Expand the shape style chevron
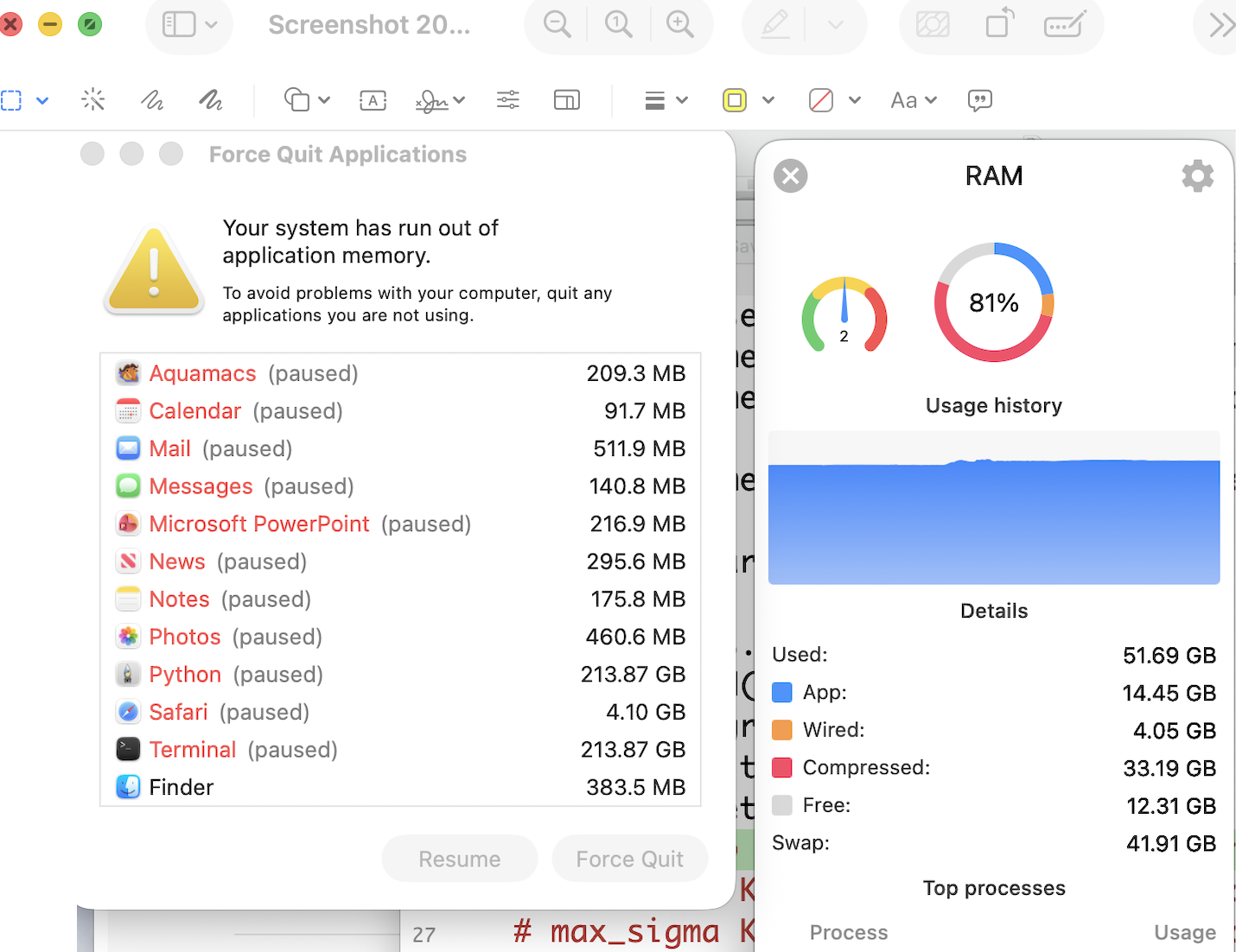Image resolution: width=1236 pixels, height=952 pixels. [682, 100]
